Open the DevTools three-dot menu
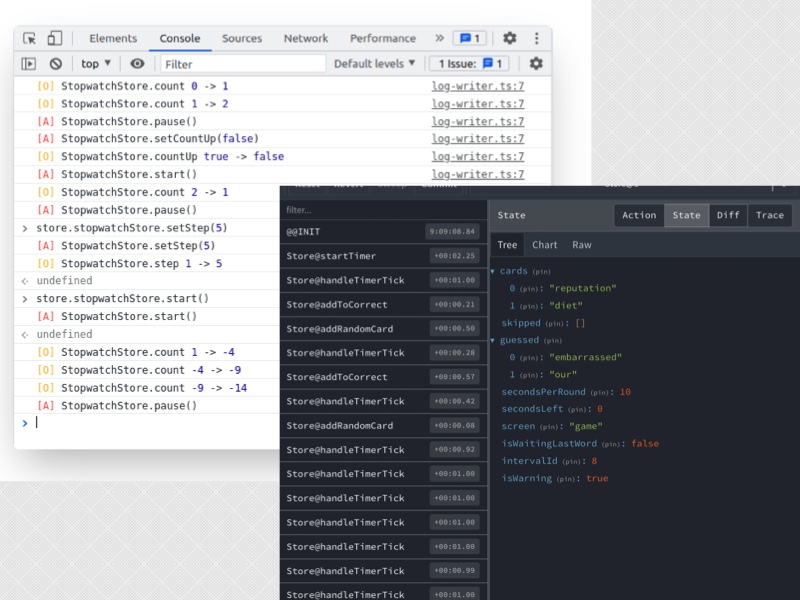This screenshot has height=600, width=800. click(536, 38)
